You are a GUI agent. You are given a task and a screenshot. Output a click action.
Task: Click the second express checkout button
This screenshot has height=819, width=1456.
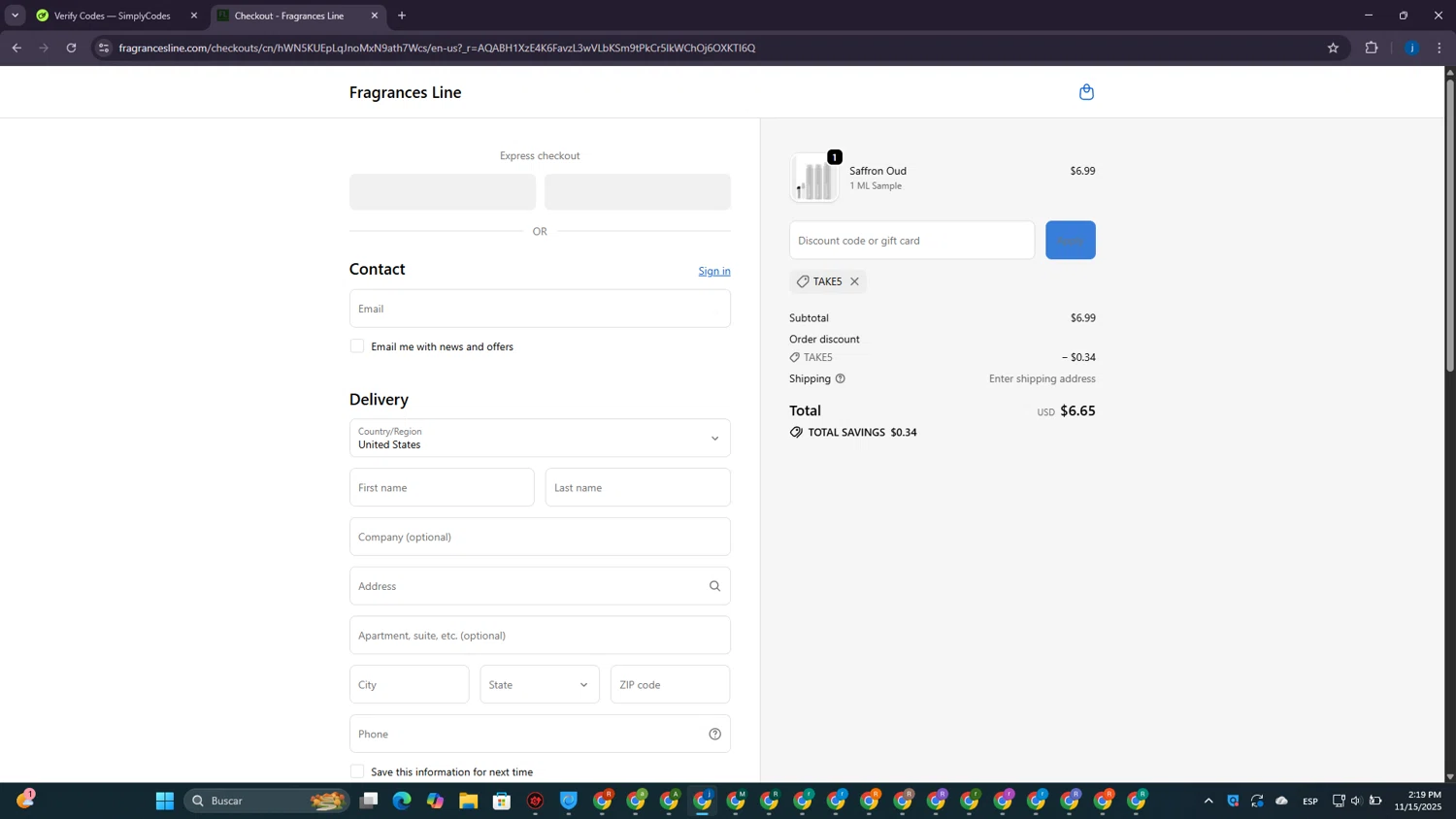coord(638,192)
